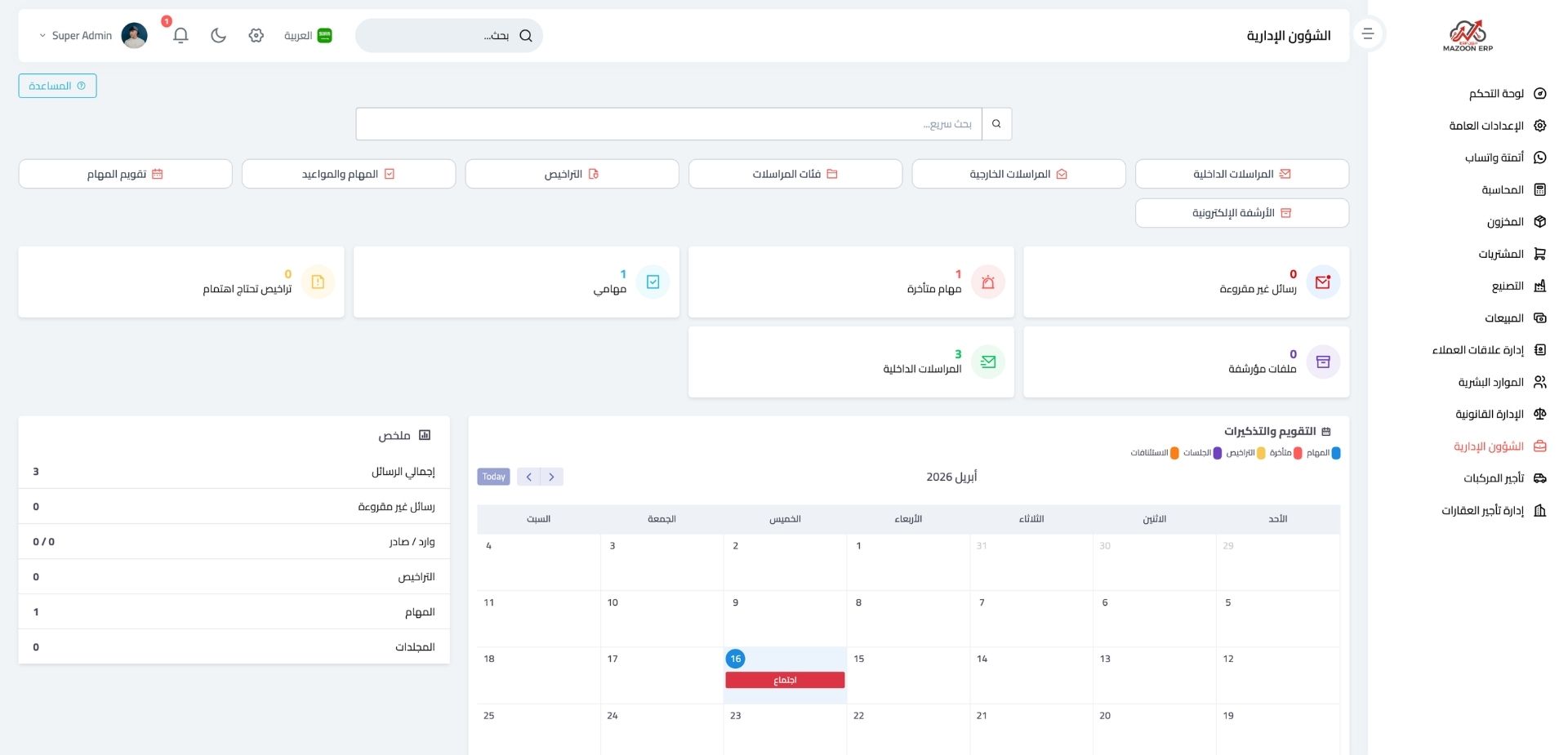Toggle dark mode with moon icon

[218, 35]
